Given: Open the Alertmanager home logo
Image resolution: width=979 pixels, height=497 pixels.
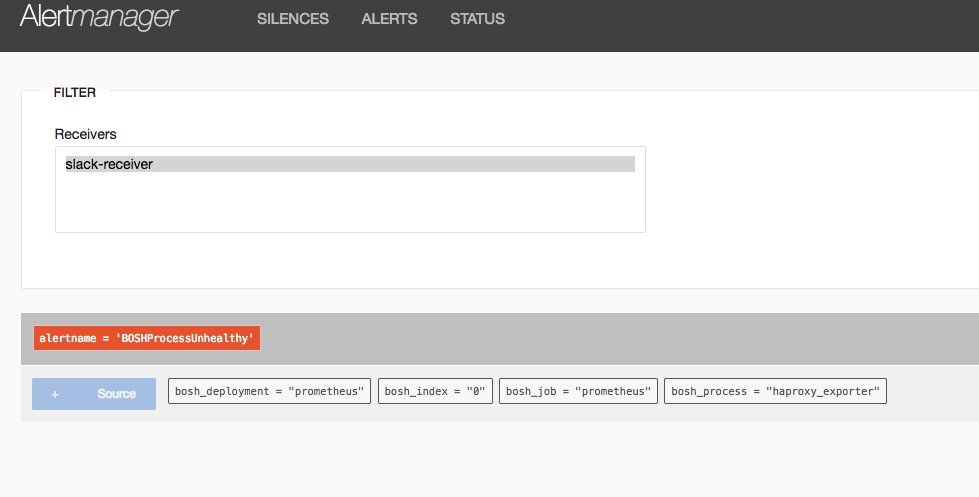Looking at the screenshot, I should (x=99, y=17).
